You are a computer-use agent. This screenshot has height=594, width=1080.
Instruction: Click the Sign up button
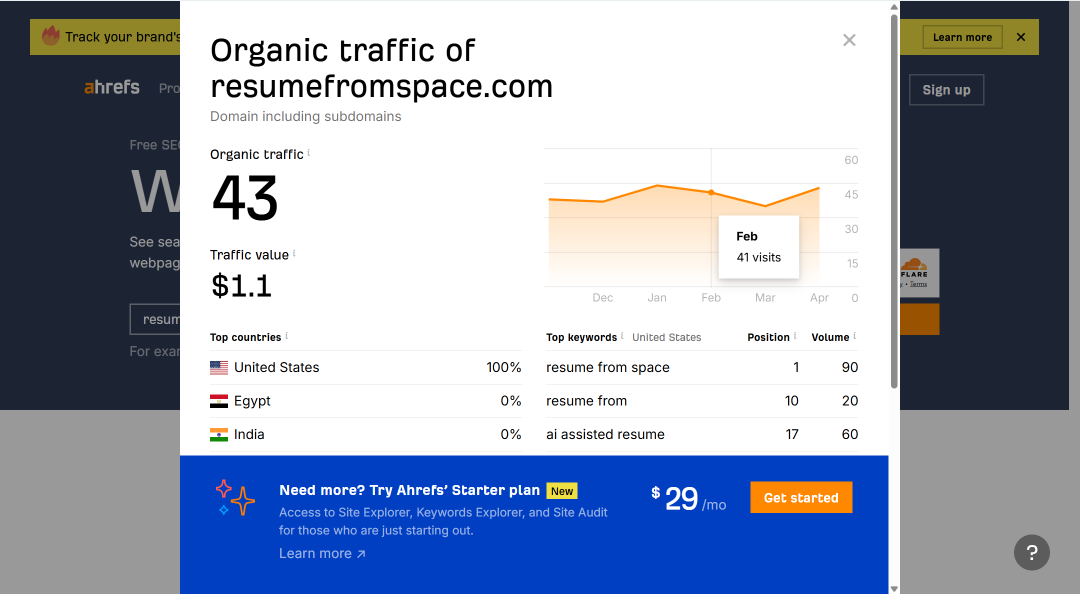[x=946, y=90]
